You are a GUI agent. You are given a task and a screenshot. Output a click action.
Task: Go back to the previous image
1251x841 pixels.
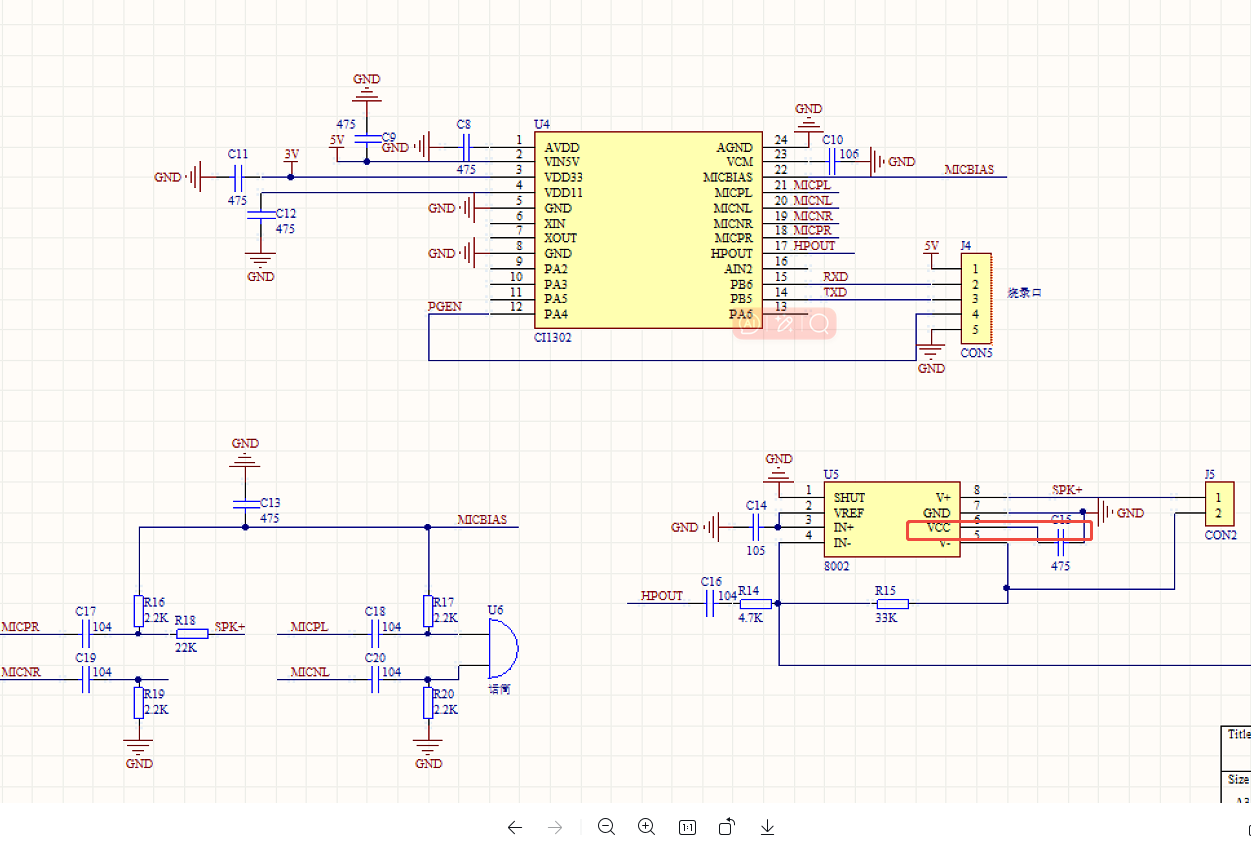515,827
